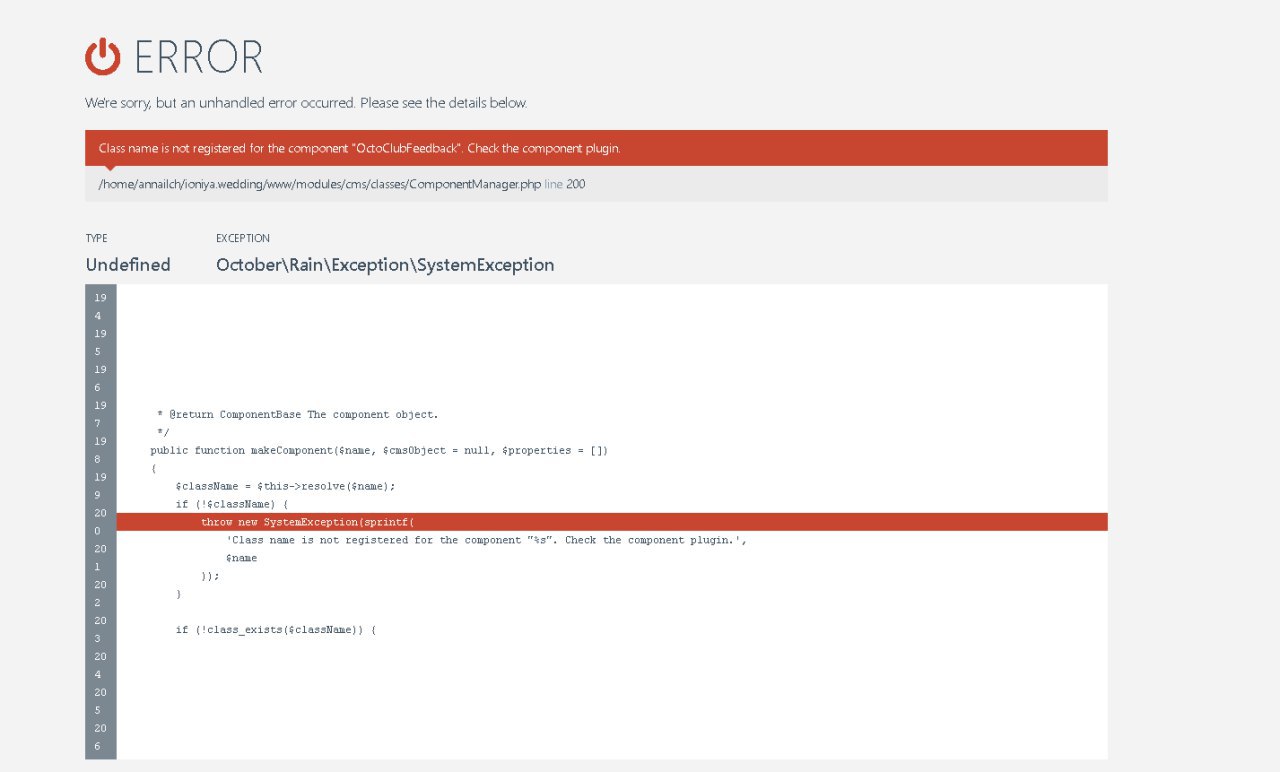Viewport: 1280px width, 772px height.
Task: Click the '));' closing line in code
Action: pyautogui.click(x=210, y=576)
